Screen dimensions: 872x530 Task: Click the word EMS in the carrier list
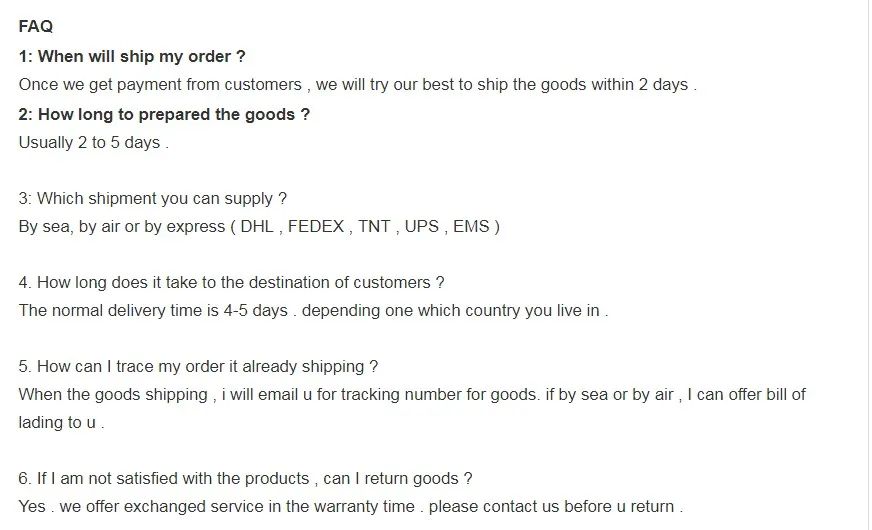click(x=471, y=226)
